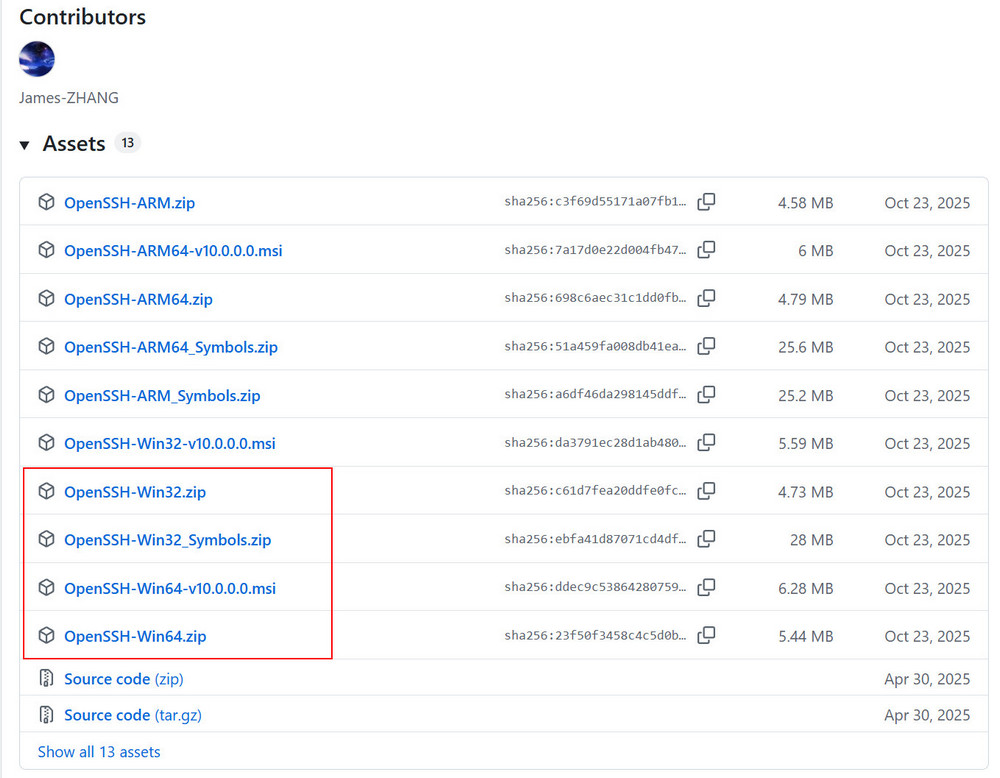Select the sha256:ebfa41d87071cd4df… hash text

tap(595, 539)
